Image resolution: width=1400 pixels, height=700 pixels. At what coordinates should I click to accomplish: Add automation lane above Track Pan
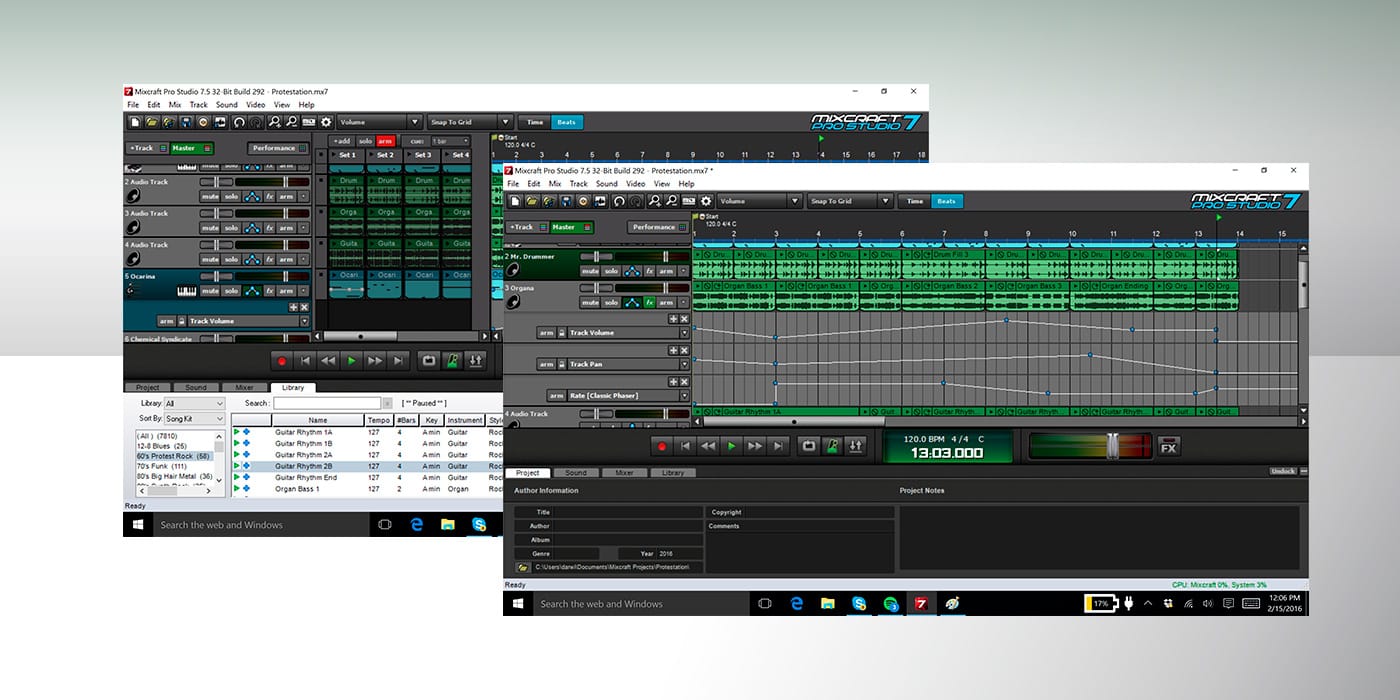click(x=673, y=350)
